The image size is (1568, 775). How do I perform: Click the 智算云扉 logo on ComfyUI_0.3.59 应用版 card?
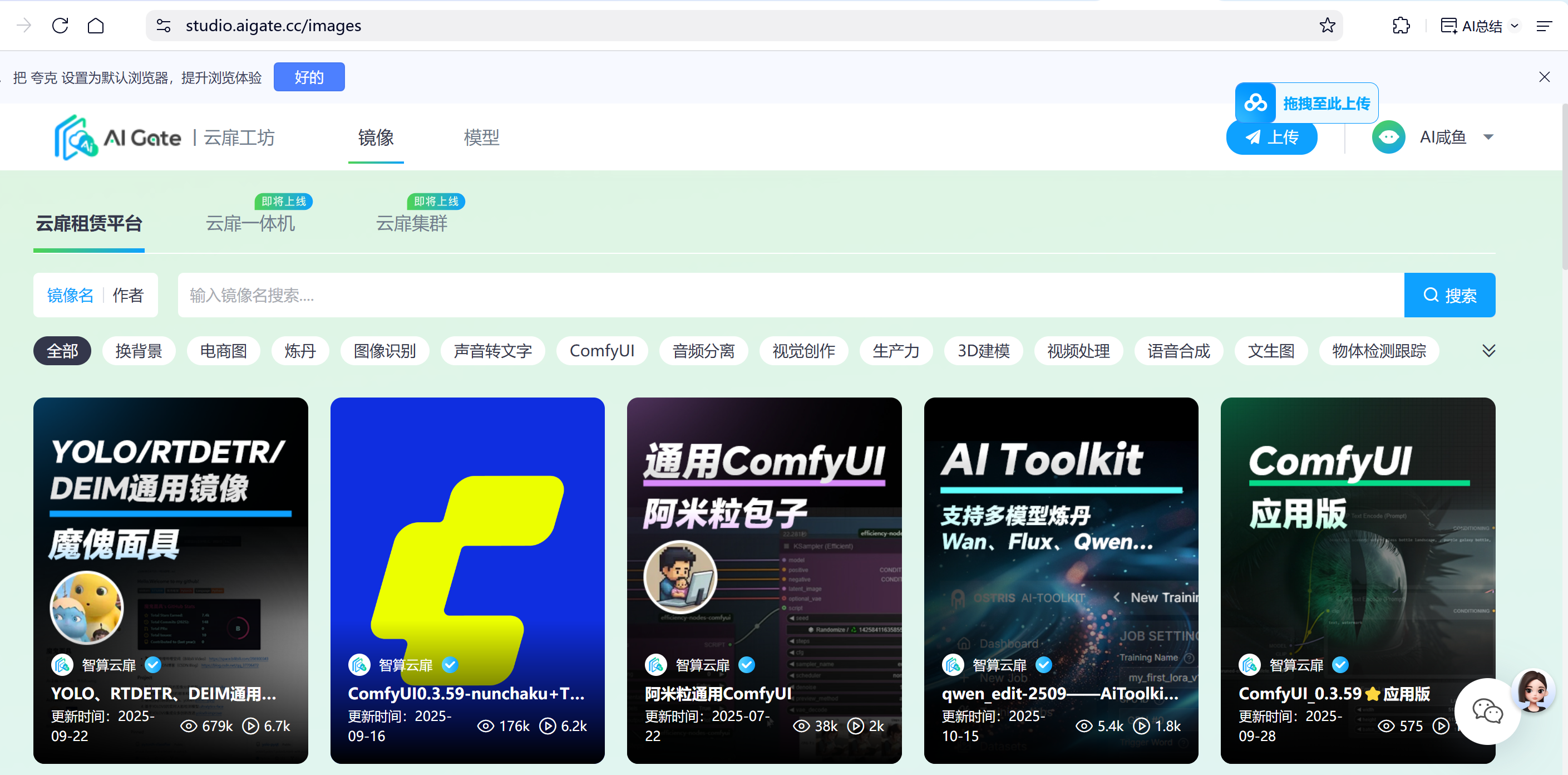point(1250,665)
